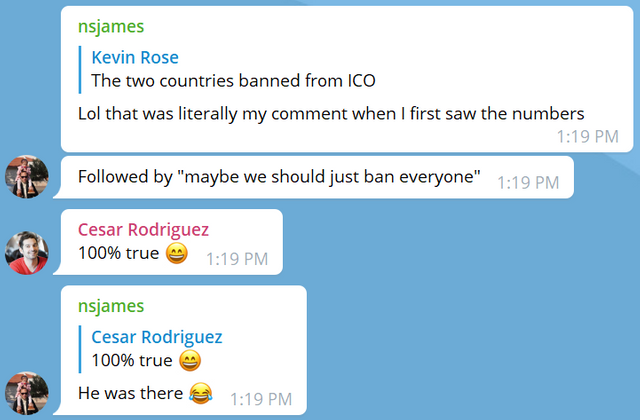640x420 pixels.
Task: Click nsjames sender name in bottom message
Action: click(x=111, y=306)
